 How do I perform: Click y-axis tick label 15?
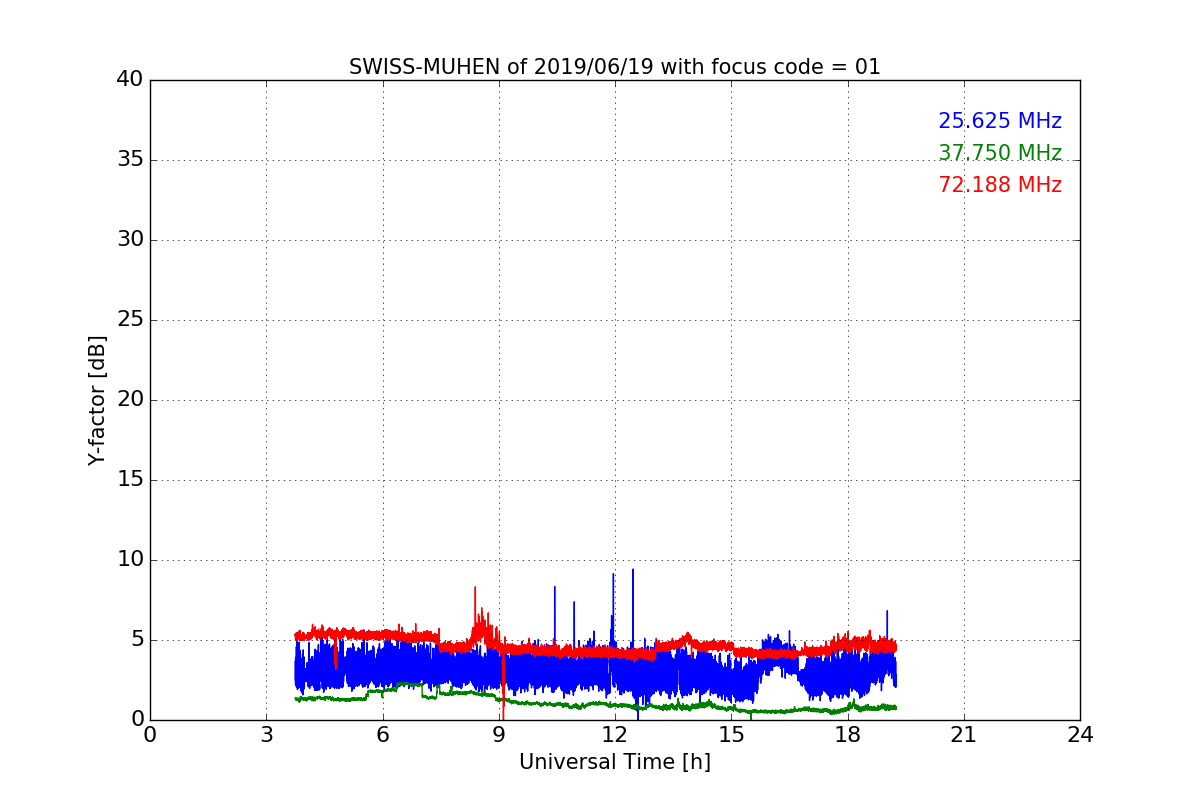[130, 480]
